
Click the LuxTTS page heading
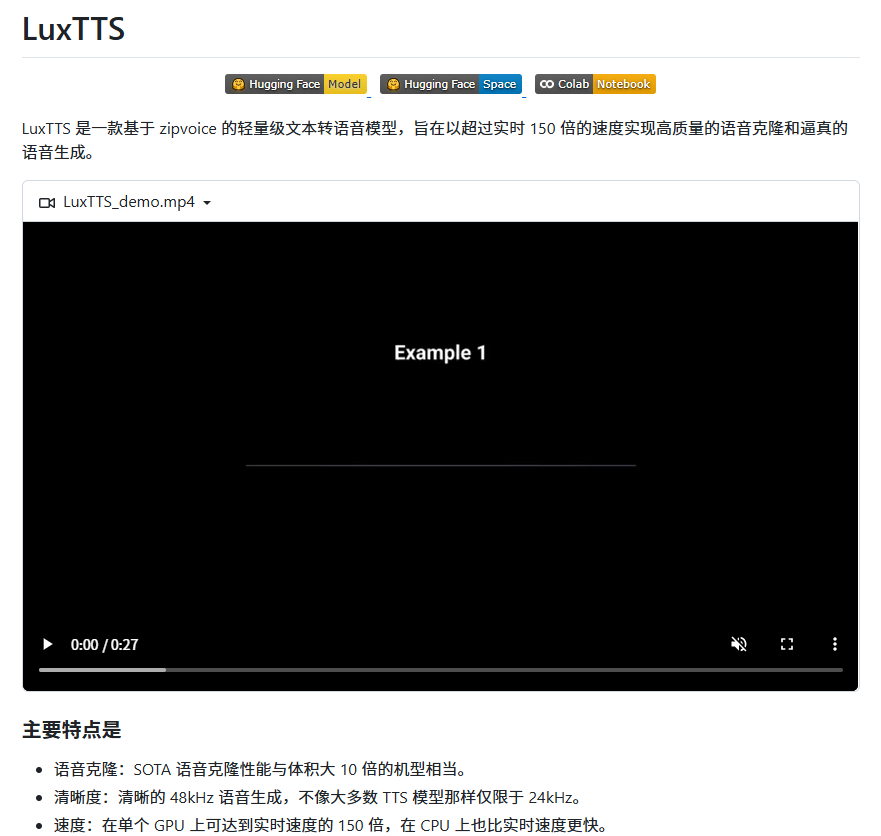click(x=74, y=29)
